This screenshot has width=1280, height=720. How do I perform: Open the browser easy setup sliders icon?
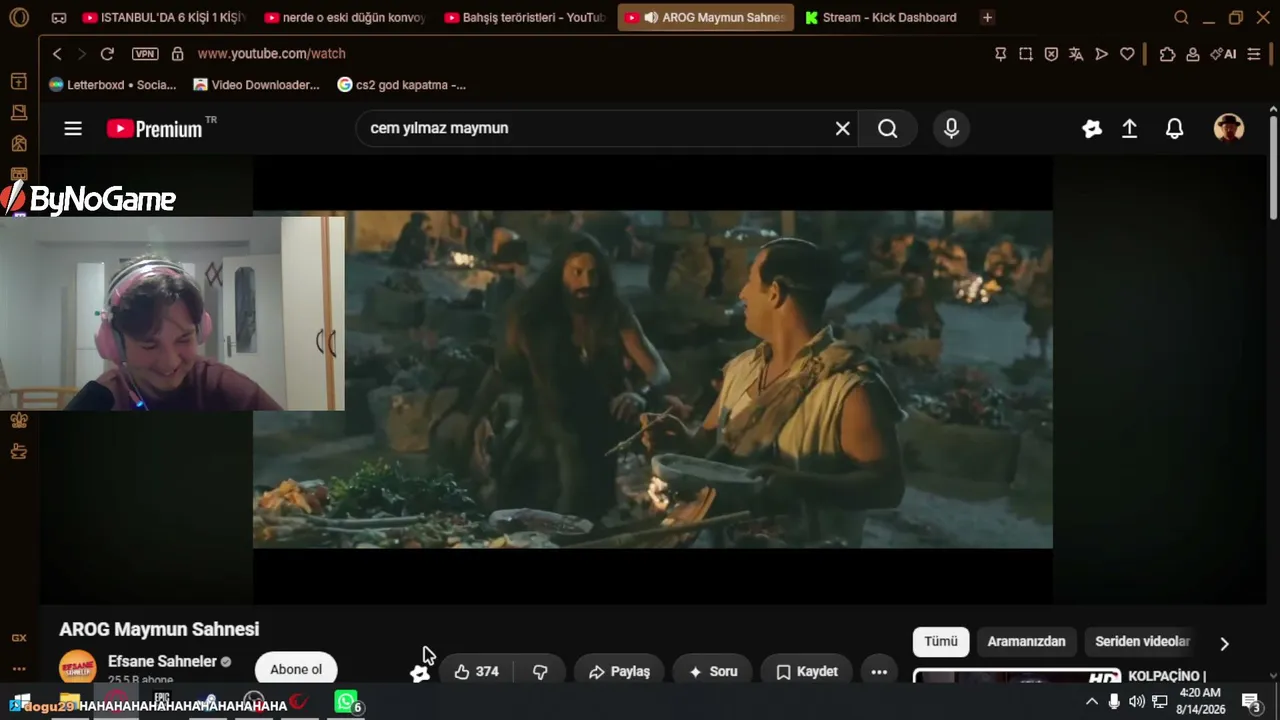(1254, 54)
